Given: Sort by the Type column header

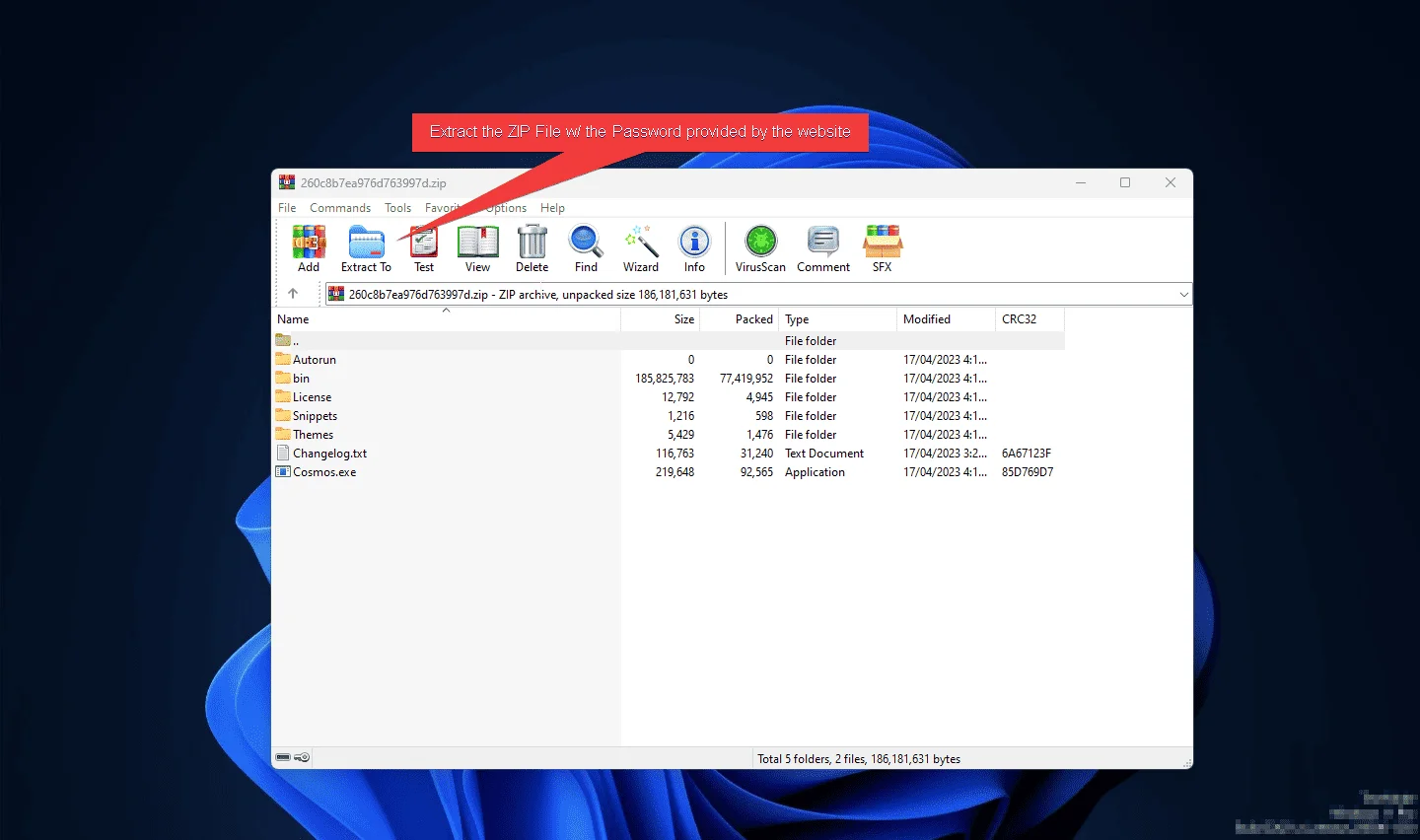Looking at the screenshot, I should 838,319.
